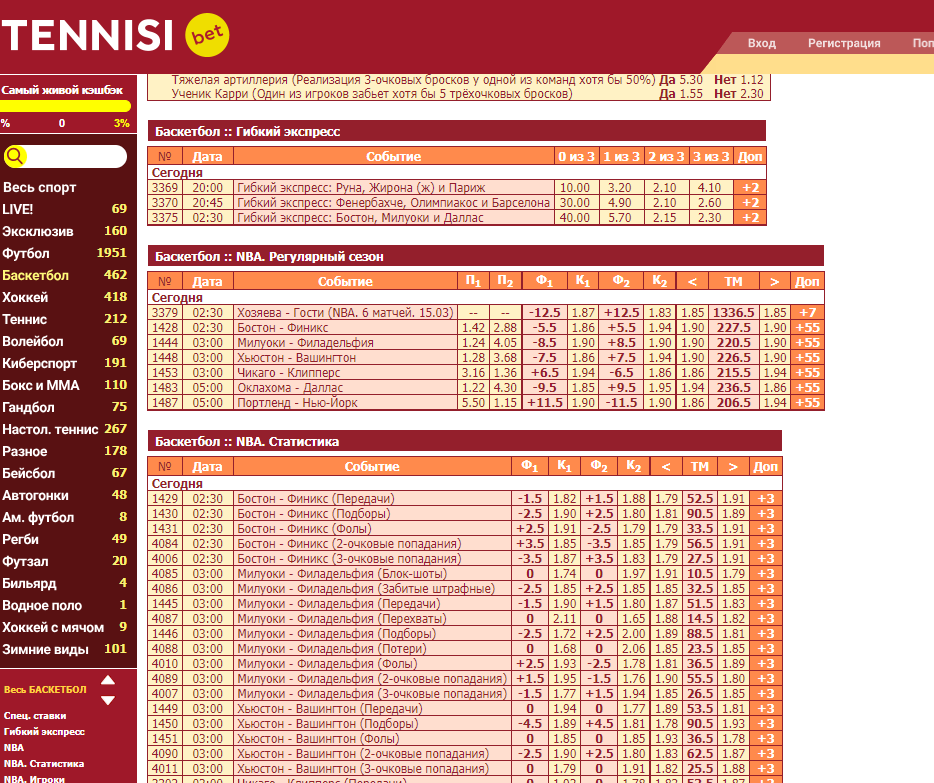
Task: Select 4.90 odds in Фенербахче express row
Action: (x=620, y=202)
